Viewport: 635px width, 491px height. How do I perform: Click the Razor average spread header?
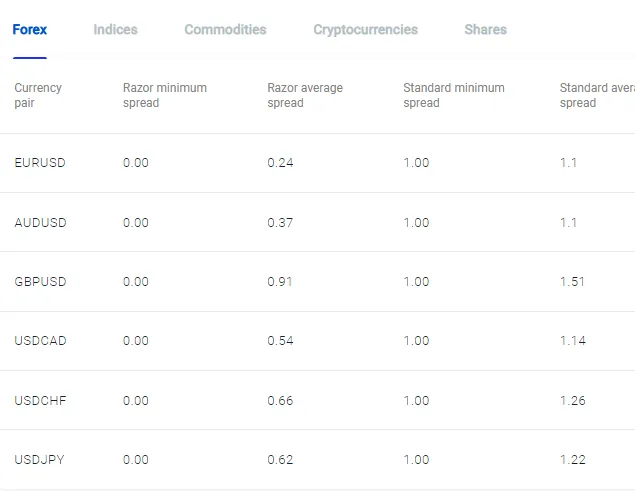(305, 95)
